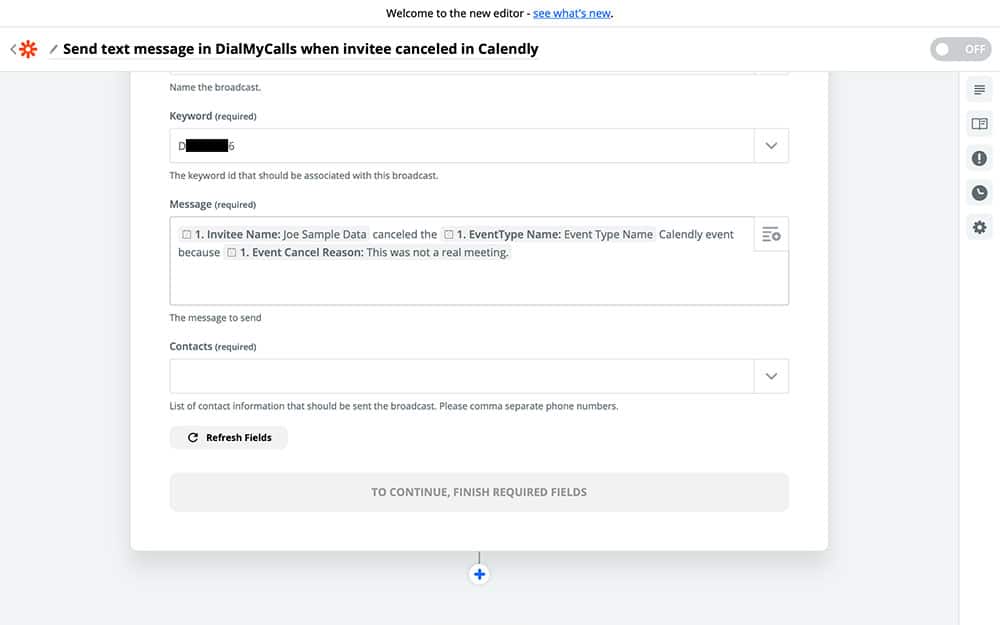Click the Refresh Fields button

point(229,438)
